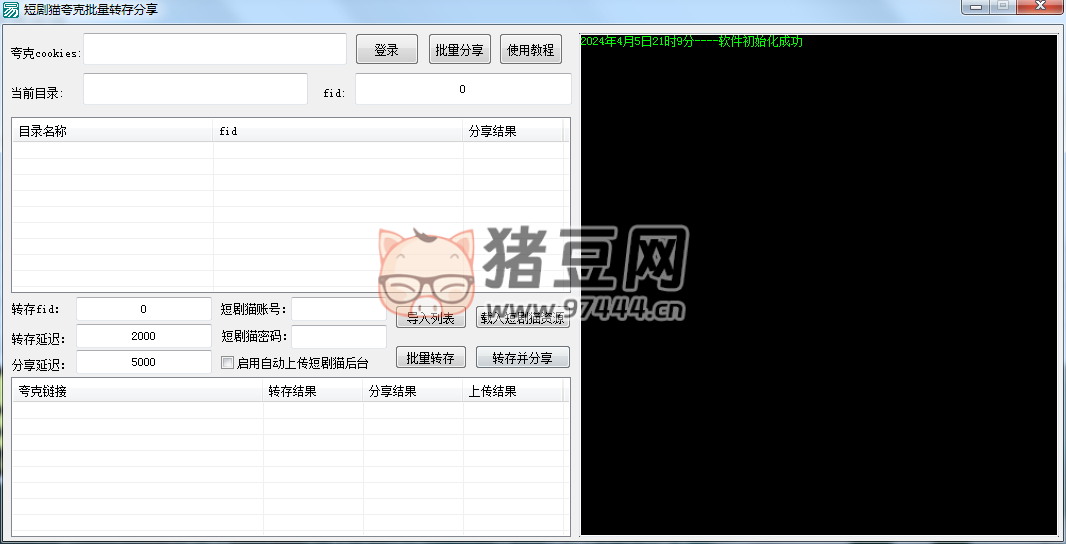Focus the 短剧猫密码 input field
The image size is (1066, 544).
(x=338, y=337)
